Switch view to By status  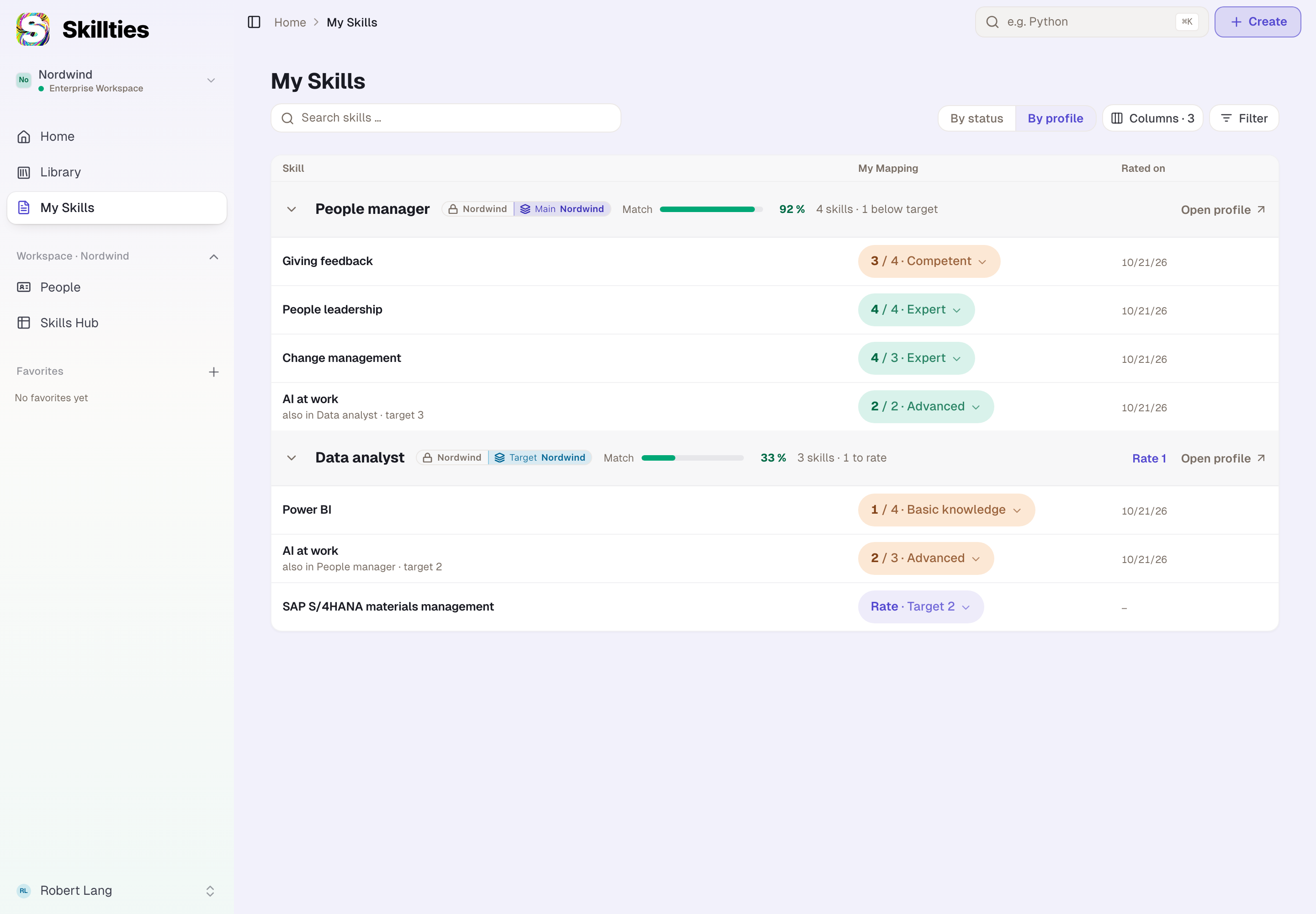click(976, 118)
